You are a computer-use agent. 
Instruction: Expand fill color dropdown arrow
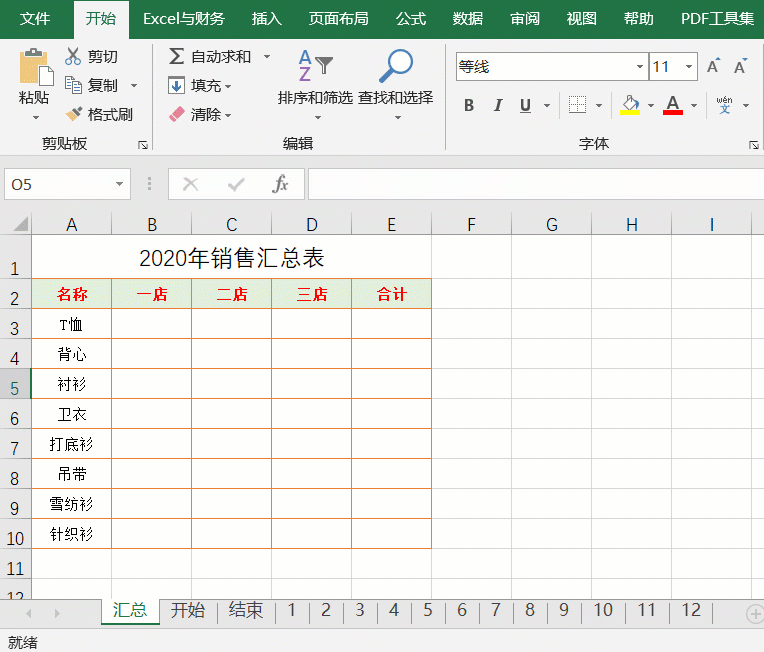click(x=650, y=105)
